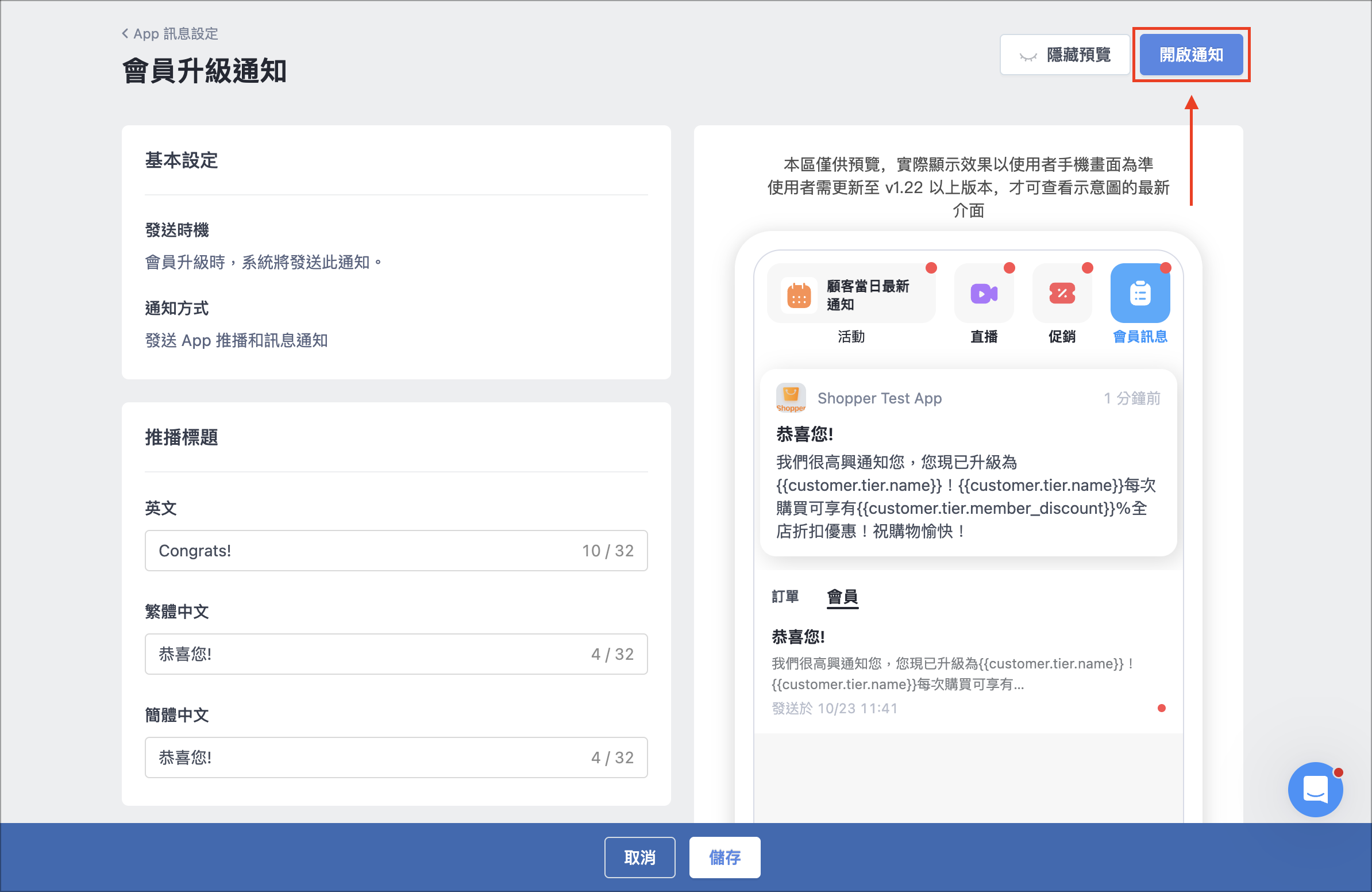Viewport: 1372px width, 892px height.
Task: Click the 直播 label in preview
Action: tap(984, 337)
